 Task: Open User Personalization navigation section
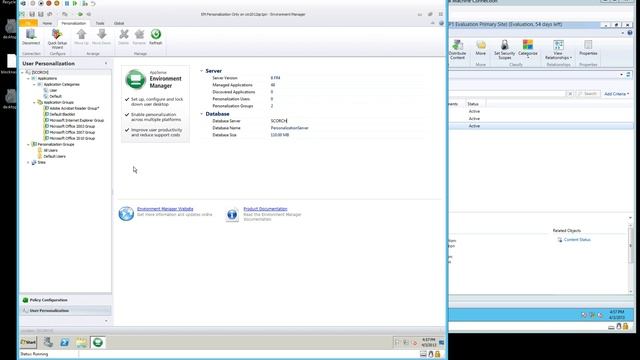pyautogui.click(x=65, y=311)
